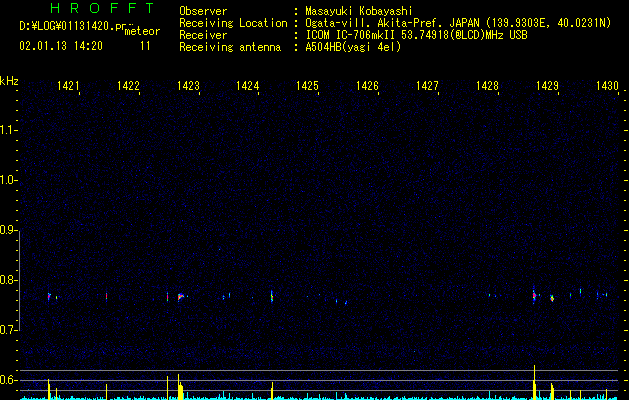Image resolution: width=629 pixels, height=400 pixels.
Task: Click the 1428 time marker
Action: coord(487,86)
